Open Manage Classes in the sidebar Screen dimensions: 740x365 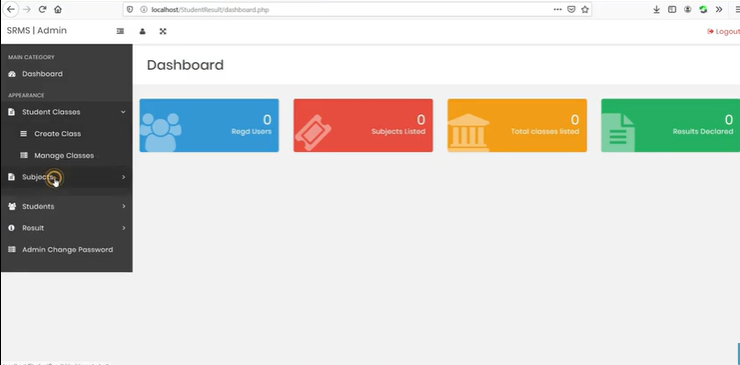coord(67,155)
